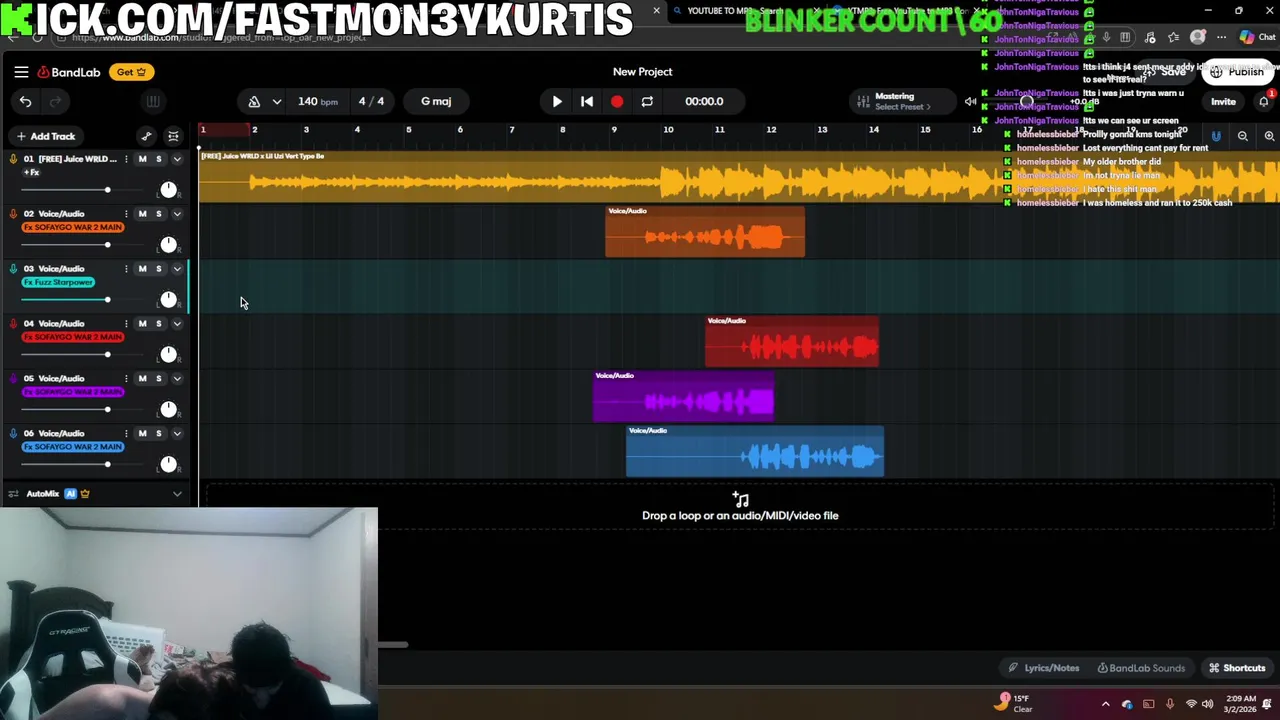Expand track 05 chevron
The width and height of the screenshot is (1280, 720).
(177, 379)
